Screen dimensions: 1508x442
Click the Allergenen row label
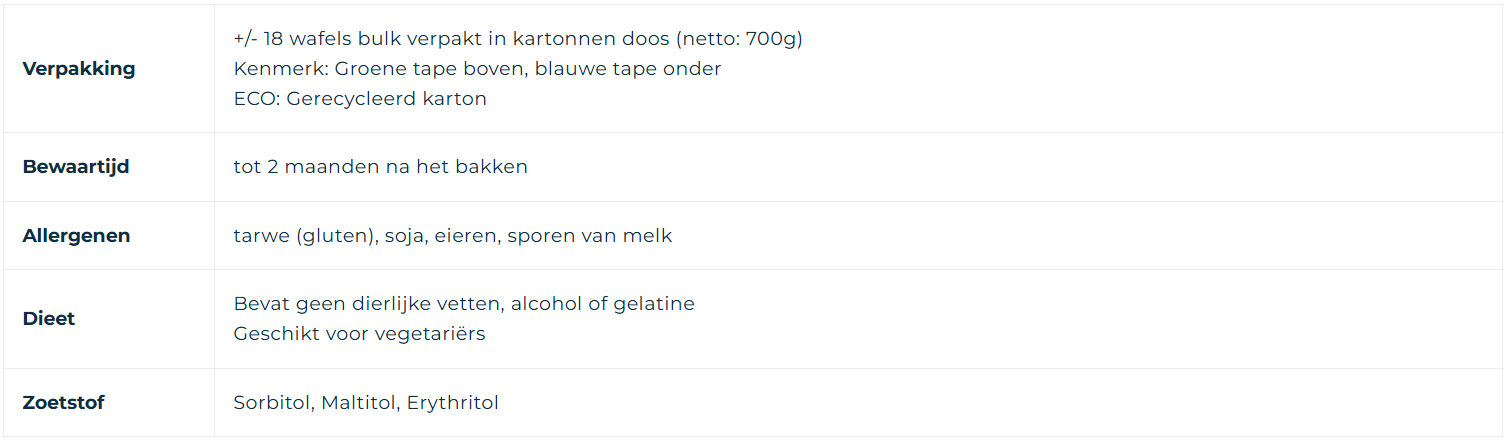(76, 236)
